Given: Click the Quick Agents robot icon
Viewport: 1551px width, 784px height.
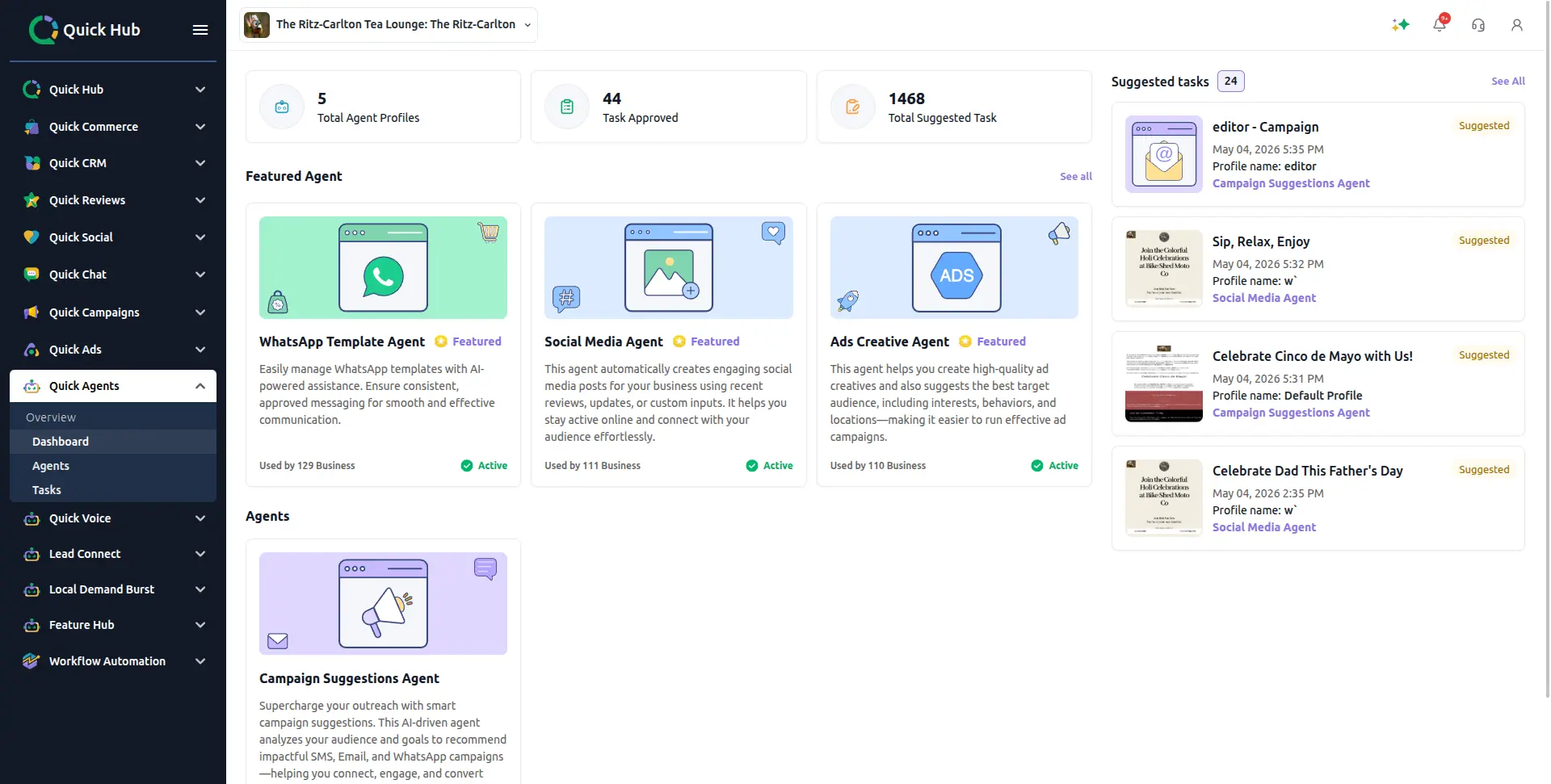Looking at the screenshot, I should pos(32,386).
